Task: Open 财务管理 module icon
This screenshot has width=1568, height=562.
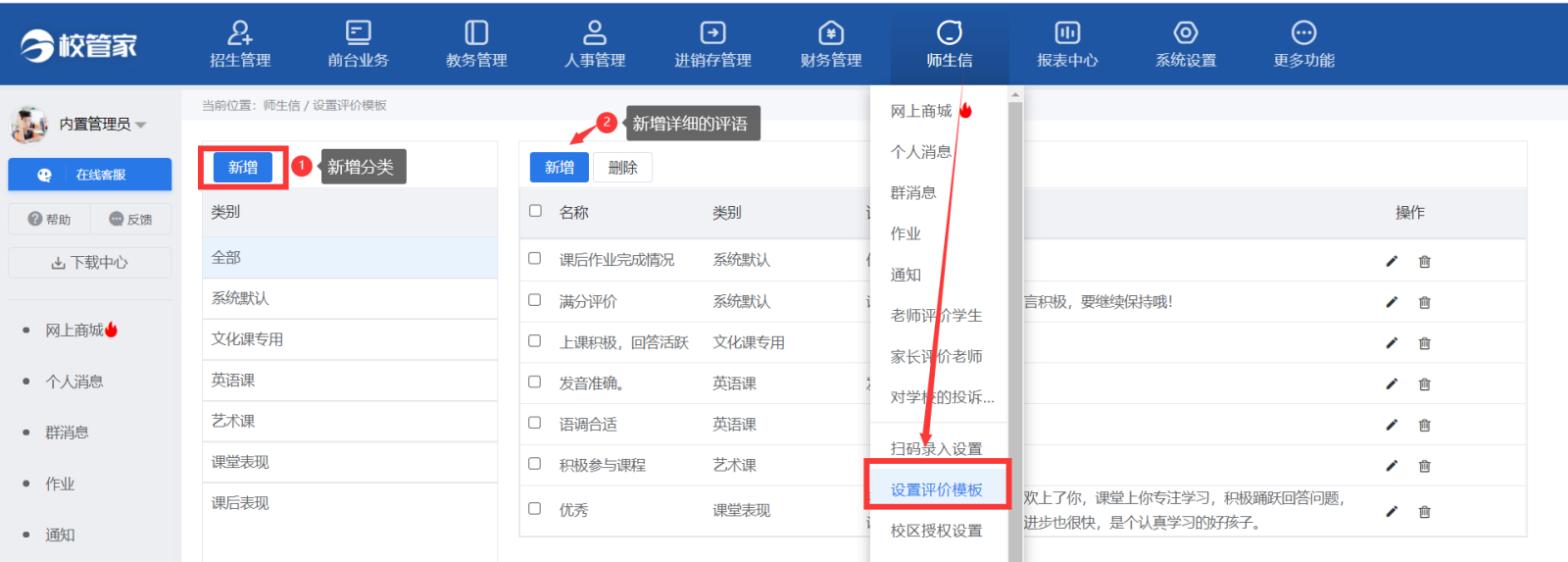Action: coord(831,33)
